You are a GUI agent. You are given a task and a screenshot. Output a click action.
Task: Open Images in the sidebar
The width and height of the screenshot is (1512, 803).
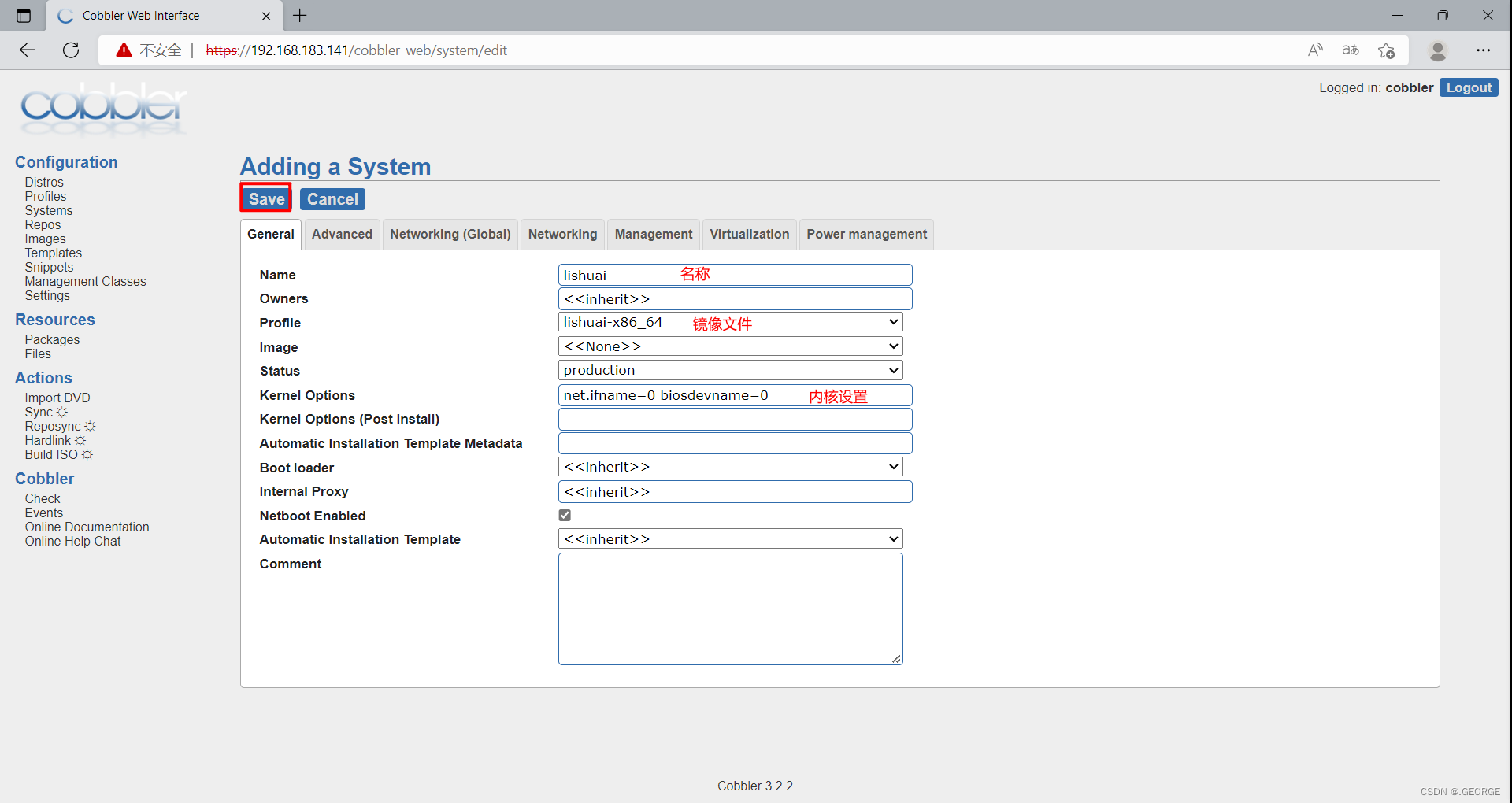(x=46, y=239)
